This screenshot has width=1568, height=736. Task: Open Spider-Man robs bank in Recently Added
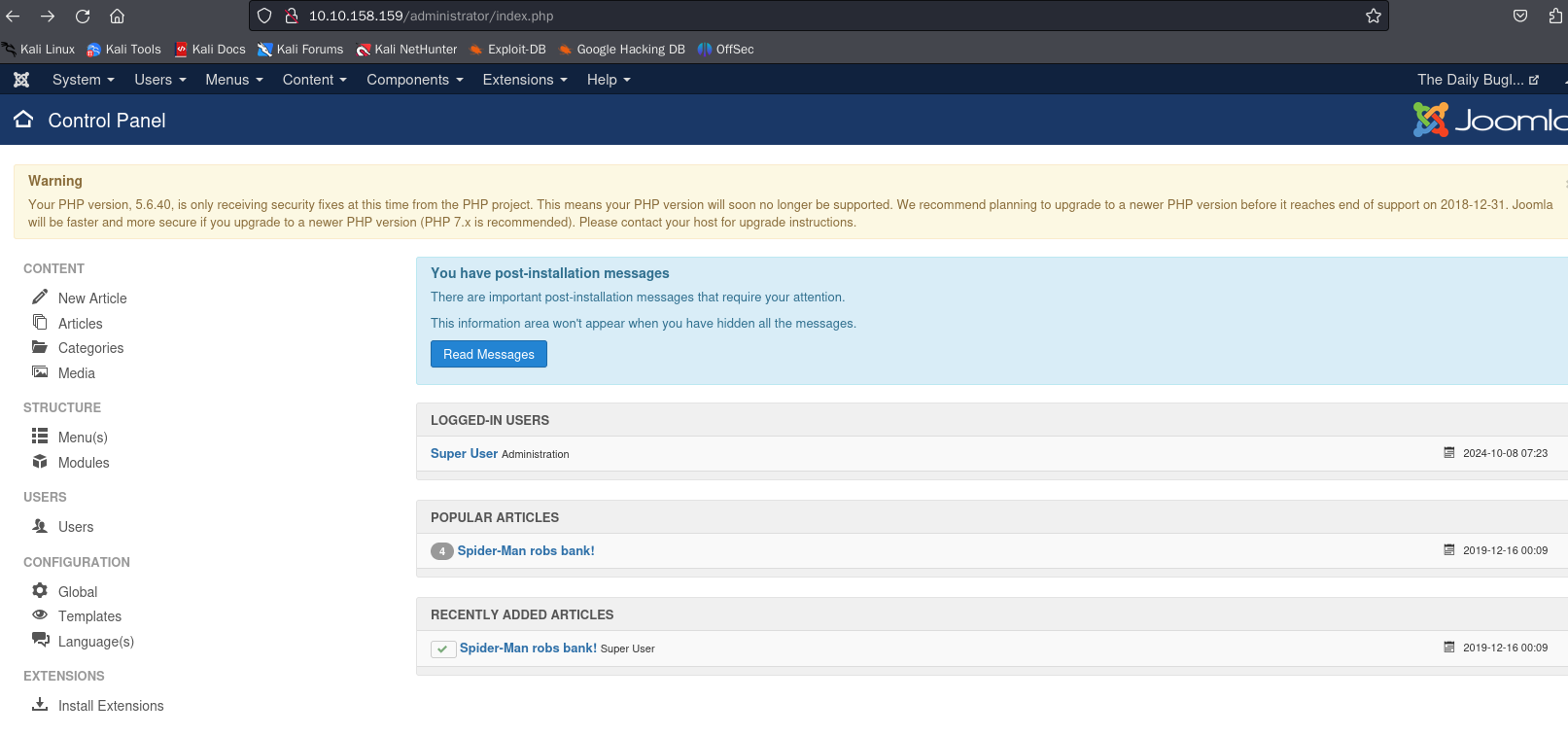point(528,648)
